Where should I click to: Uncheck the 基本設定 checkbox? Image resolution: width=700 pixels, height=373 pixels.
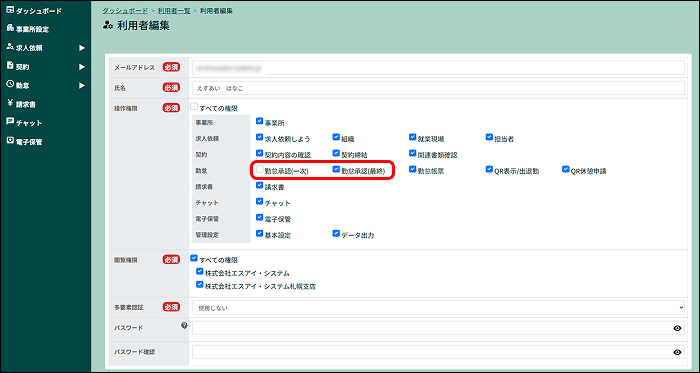pyautogui.click(x=259, y=233)
